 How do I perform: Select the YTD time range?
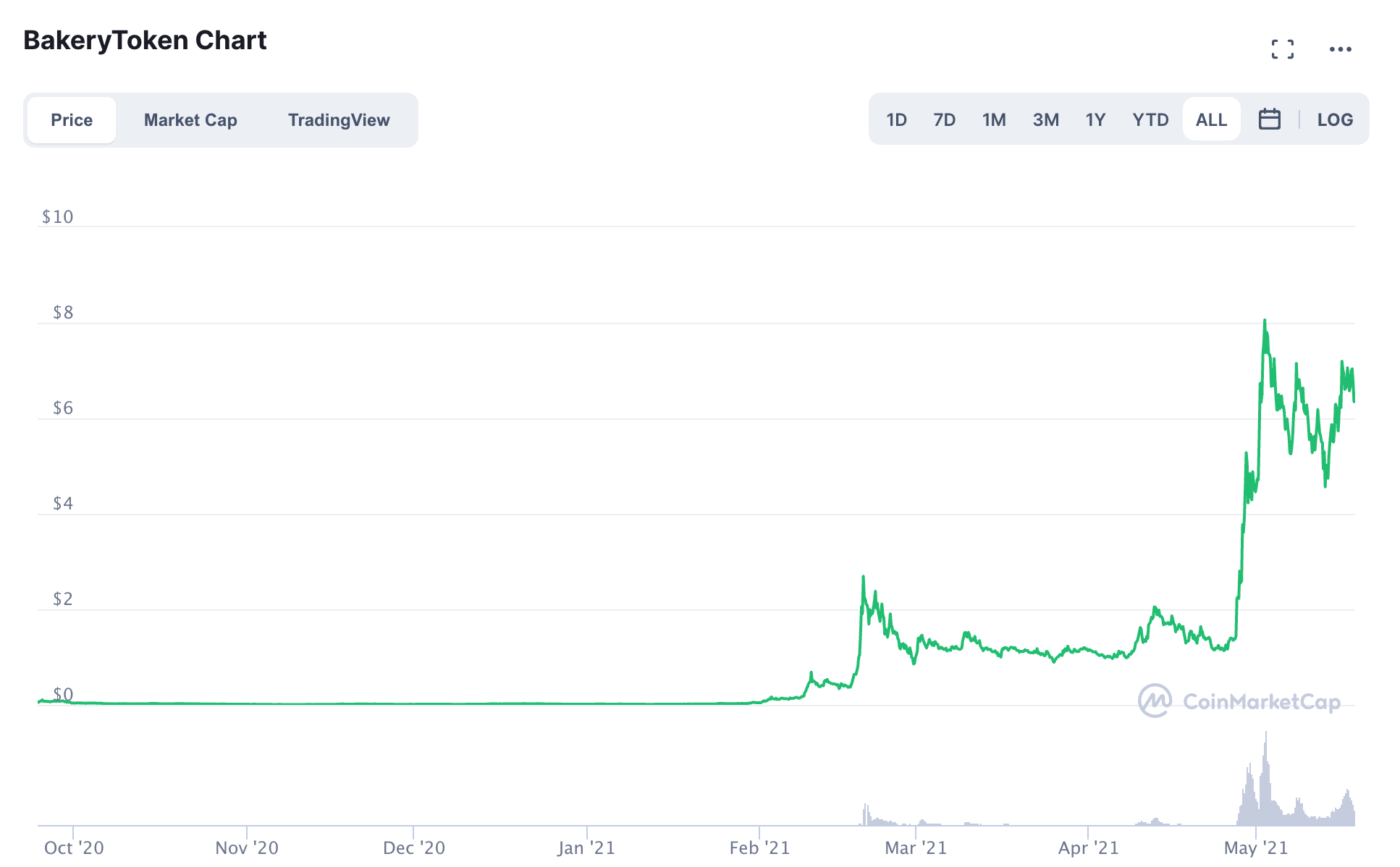(1150, 119)
